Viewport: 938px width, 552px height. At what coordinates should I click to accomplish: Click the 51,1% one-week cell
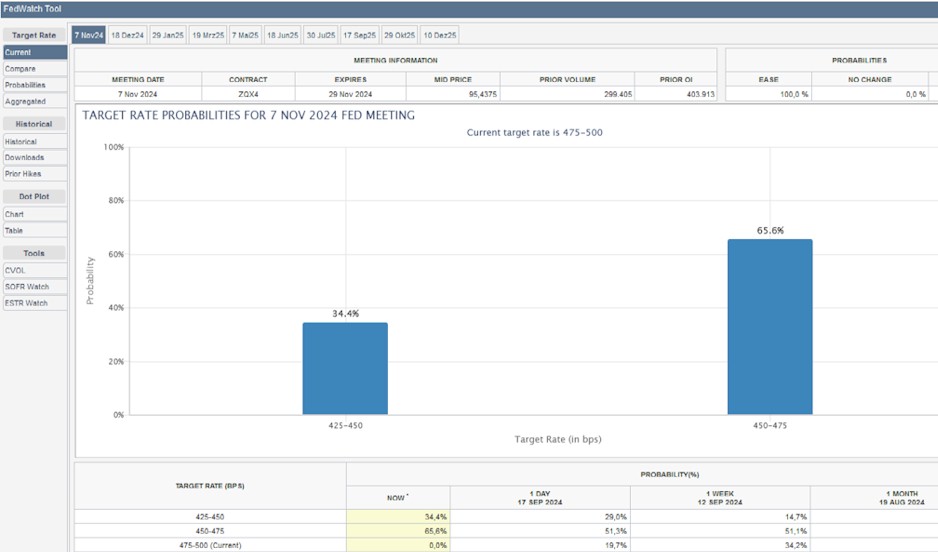pos(720,531)
